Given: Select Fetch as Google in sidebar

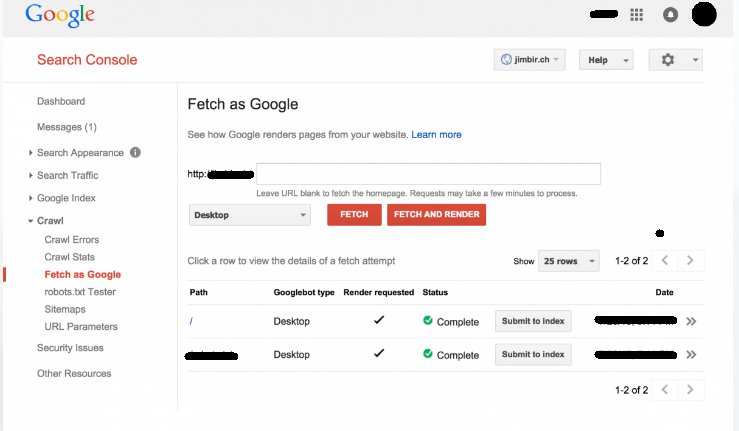Looking at the screenshot, I should pyautogui.click(x=82, y=274).
